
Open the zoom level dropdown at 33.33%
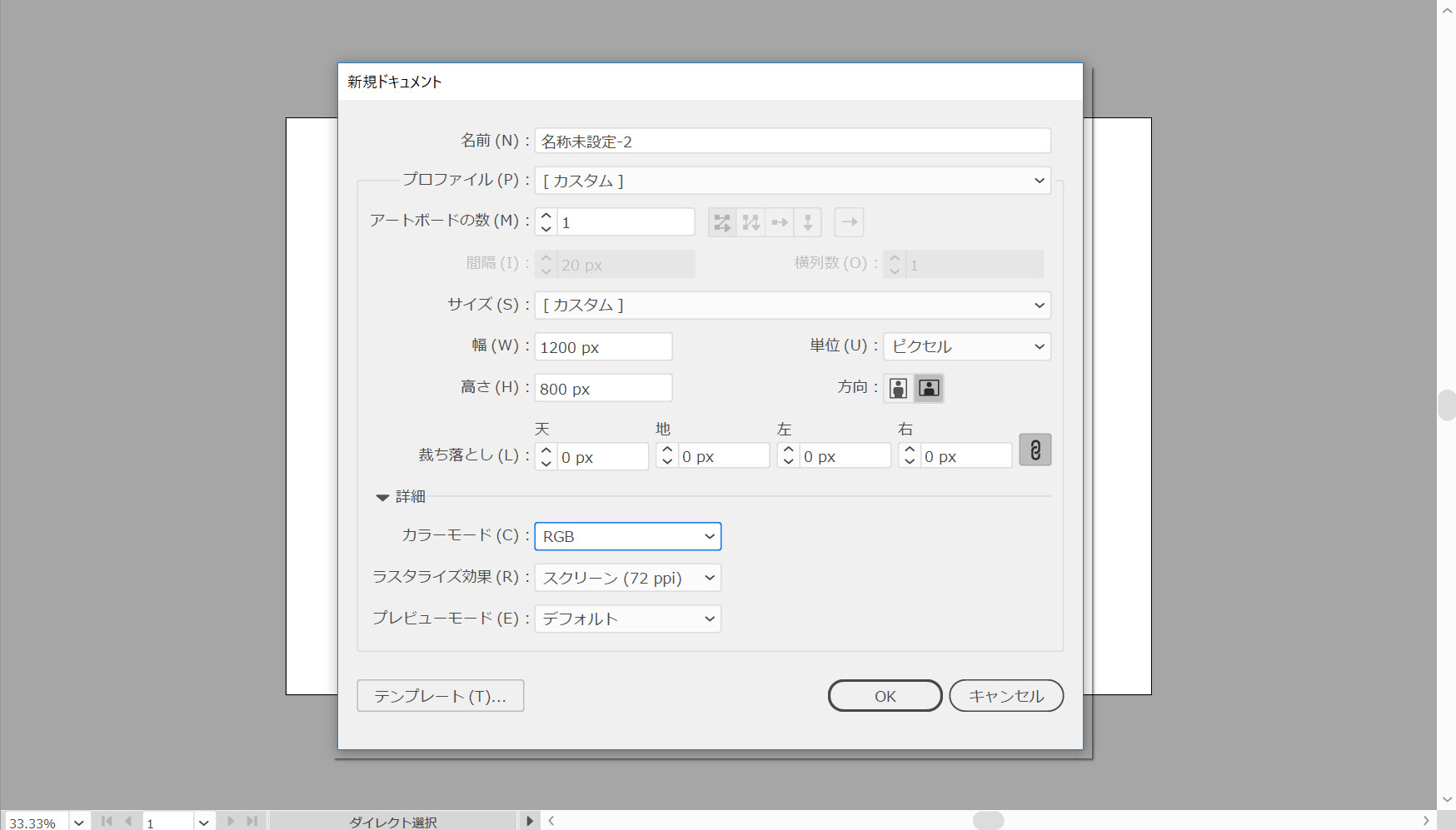[79, 823]
